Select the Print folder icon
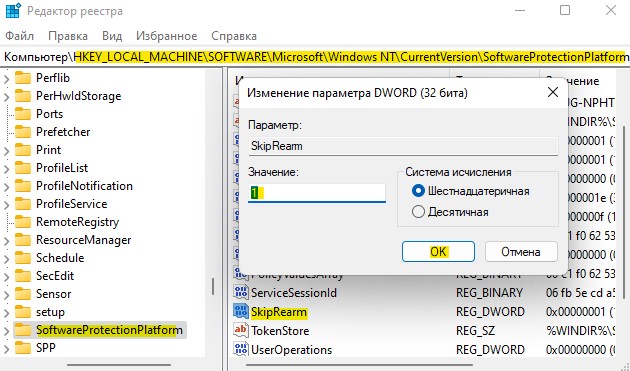630x371 pixels. click(23, 150)
